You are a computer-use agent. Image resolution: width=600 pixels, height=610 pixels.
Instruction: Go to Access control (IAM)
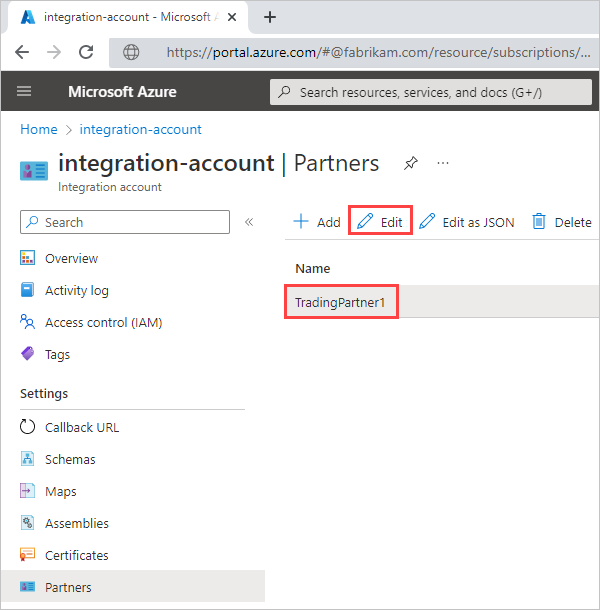[103, 323]
